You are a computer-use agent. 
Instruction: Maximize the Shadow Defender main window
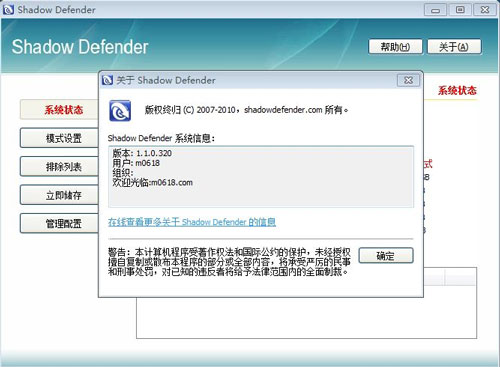pos(460,10)
